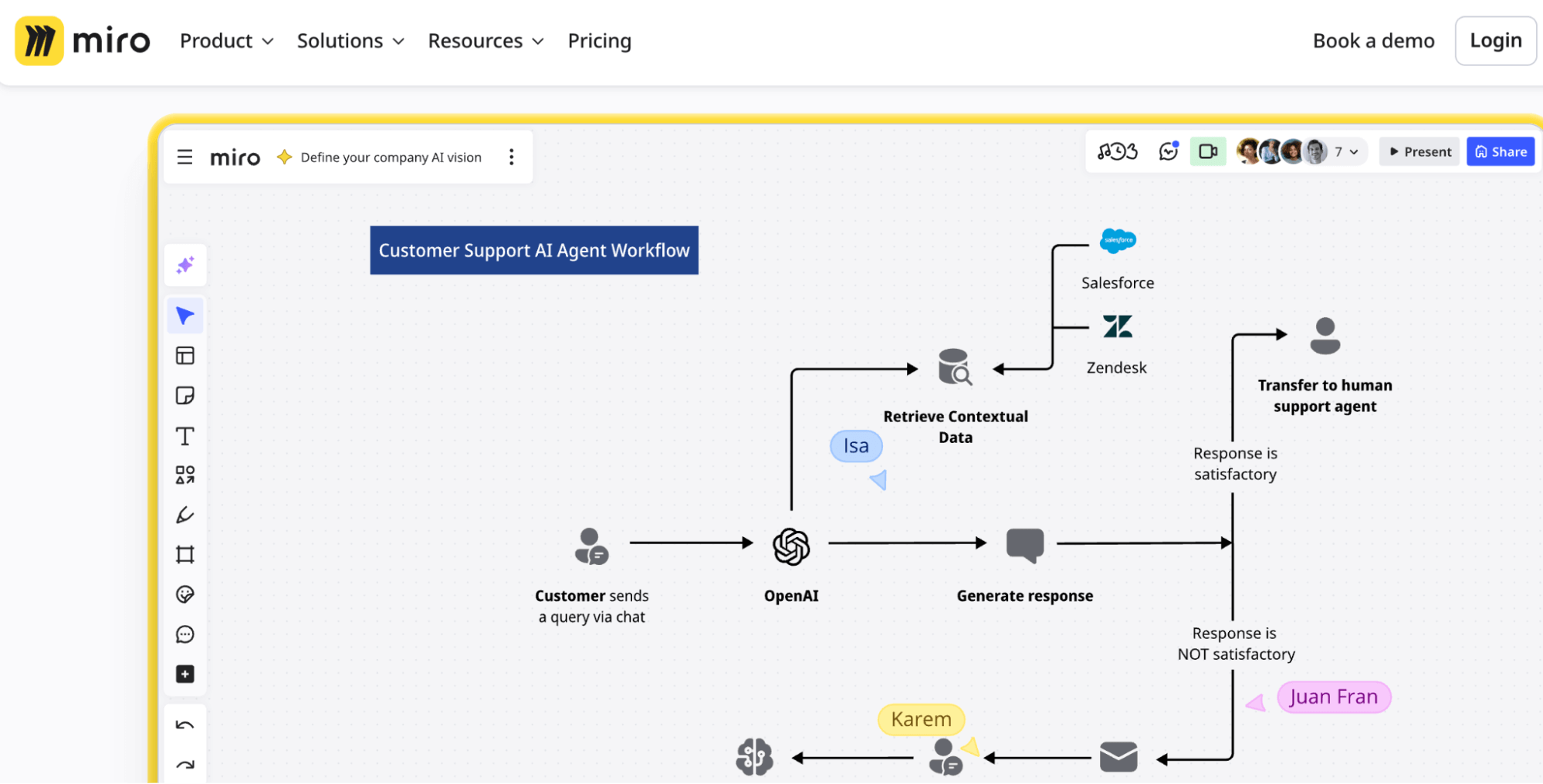Click the Present button

(1419, 152)
